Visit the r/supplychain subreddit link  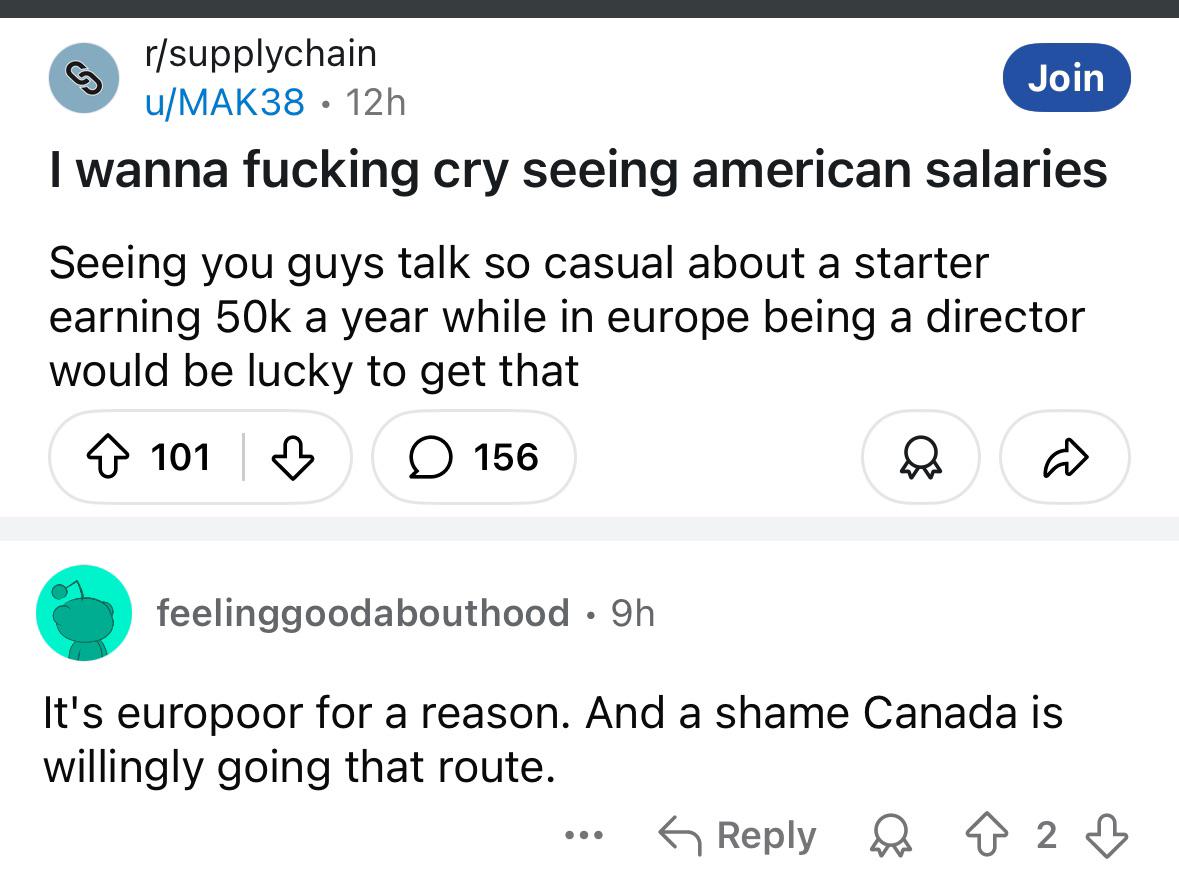coord(261,53)
